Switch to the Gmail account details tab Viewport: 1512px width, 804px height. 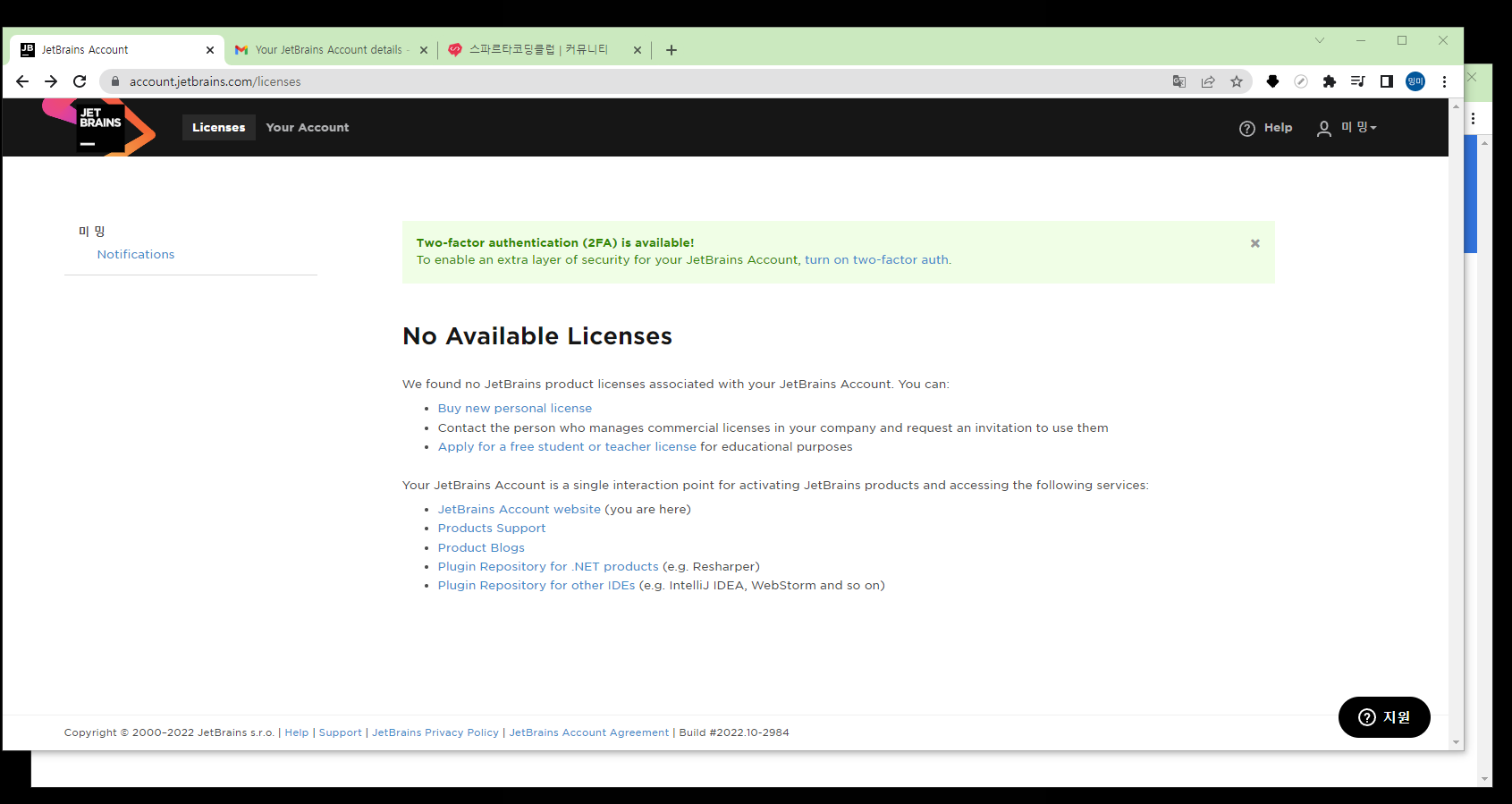click(x=331, y=50)
